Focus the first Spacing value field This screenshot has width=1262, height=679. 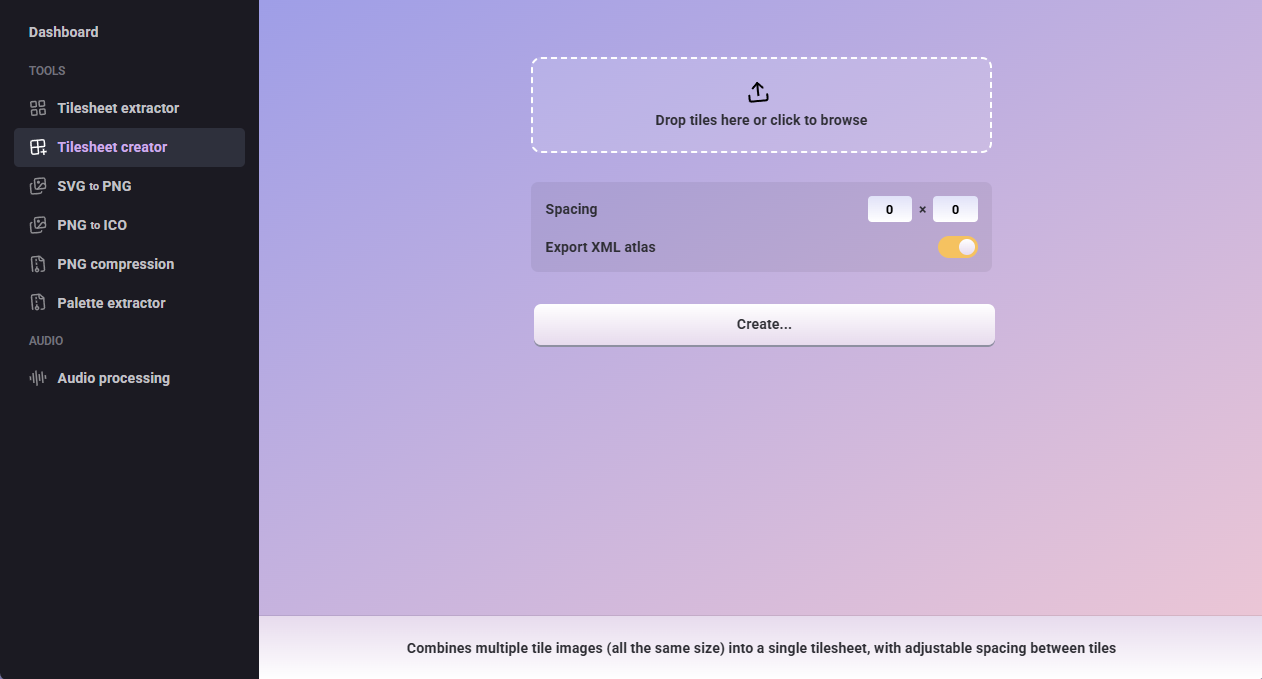pyautogui.click(x=889, y=209)
